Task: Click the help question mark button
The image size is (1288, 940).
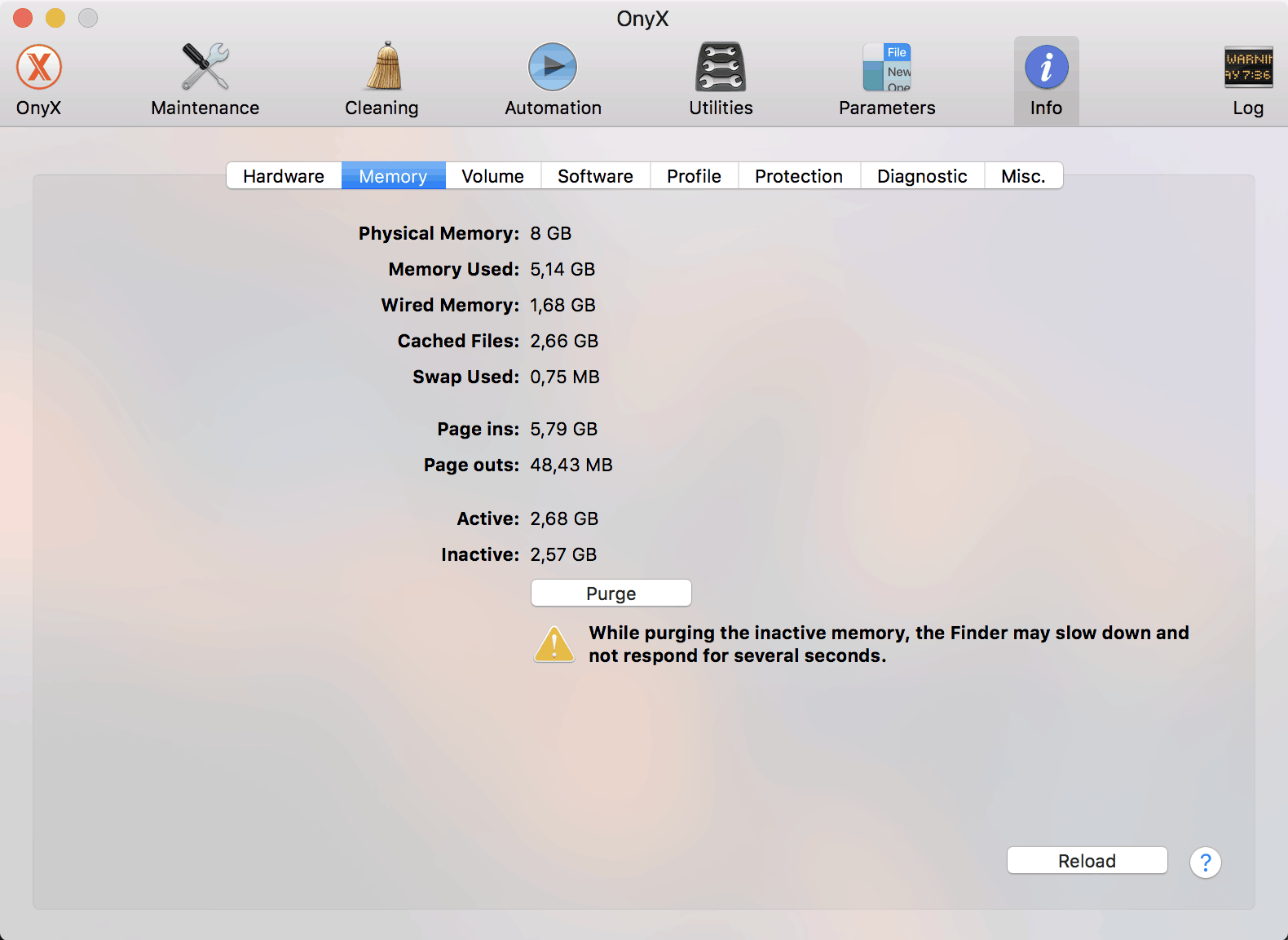Action: [1205, 862]
